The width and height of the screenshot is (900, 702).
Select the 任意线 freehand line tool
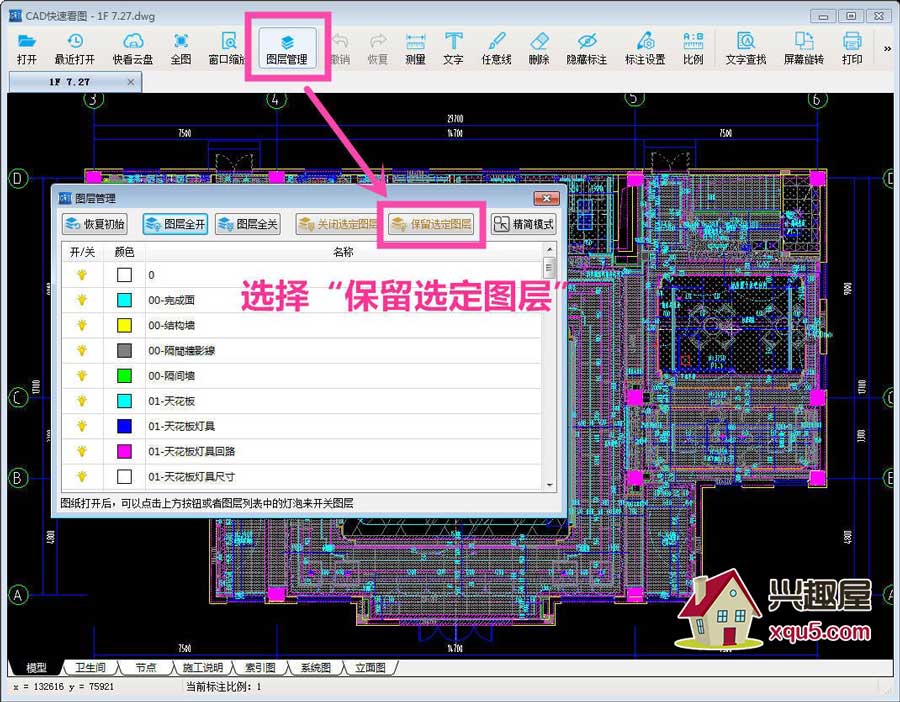(x=496, y=48)
